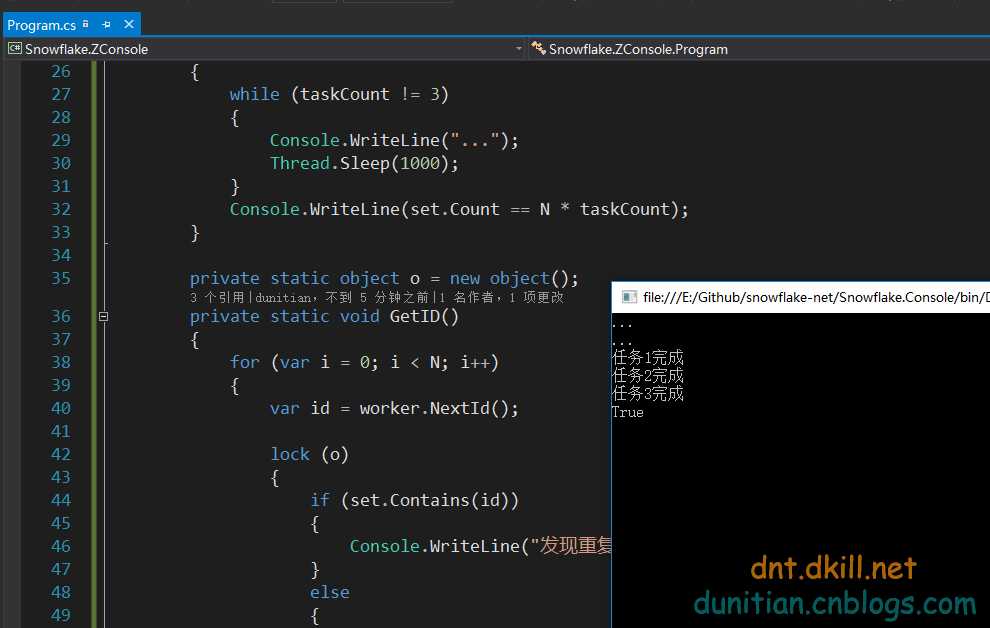
Task: Click the project dropdown arrow in navigation bar
Action: tap(518, 49)
